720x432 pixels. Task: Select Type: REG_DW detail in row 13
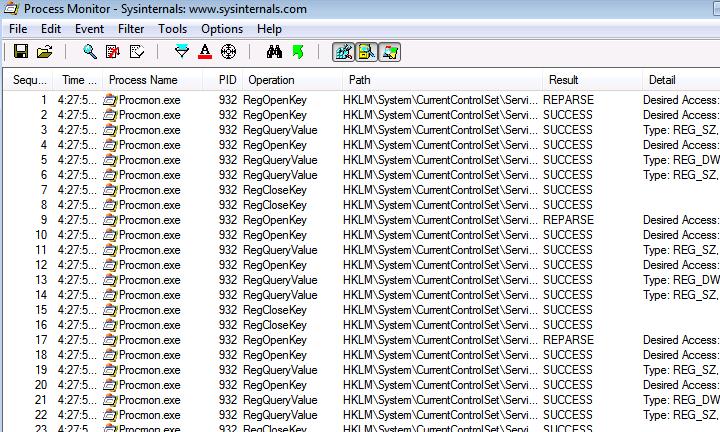pyautogui.click(x=681, y=280)
